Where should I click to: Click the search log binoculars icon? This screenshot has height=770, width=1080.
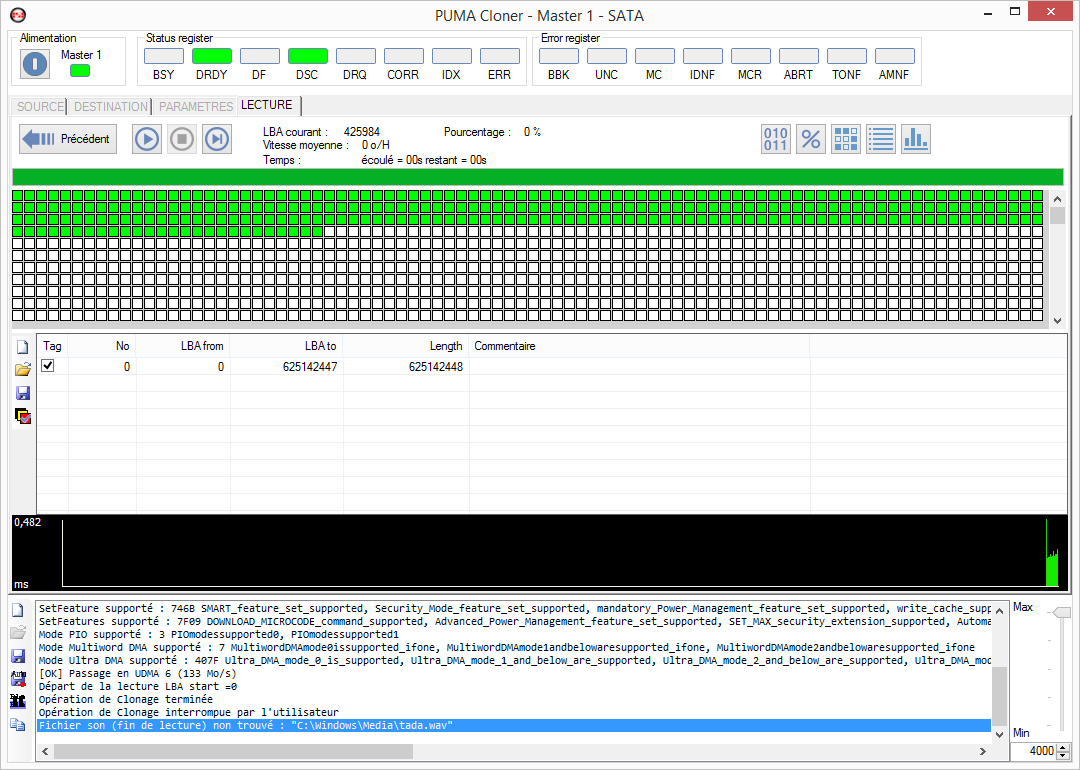[x=18, y=701]
